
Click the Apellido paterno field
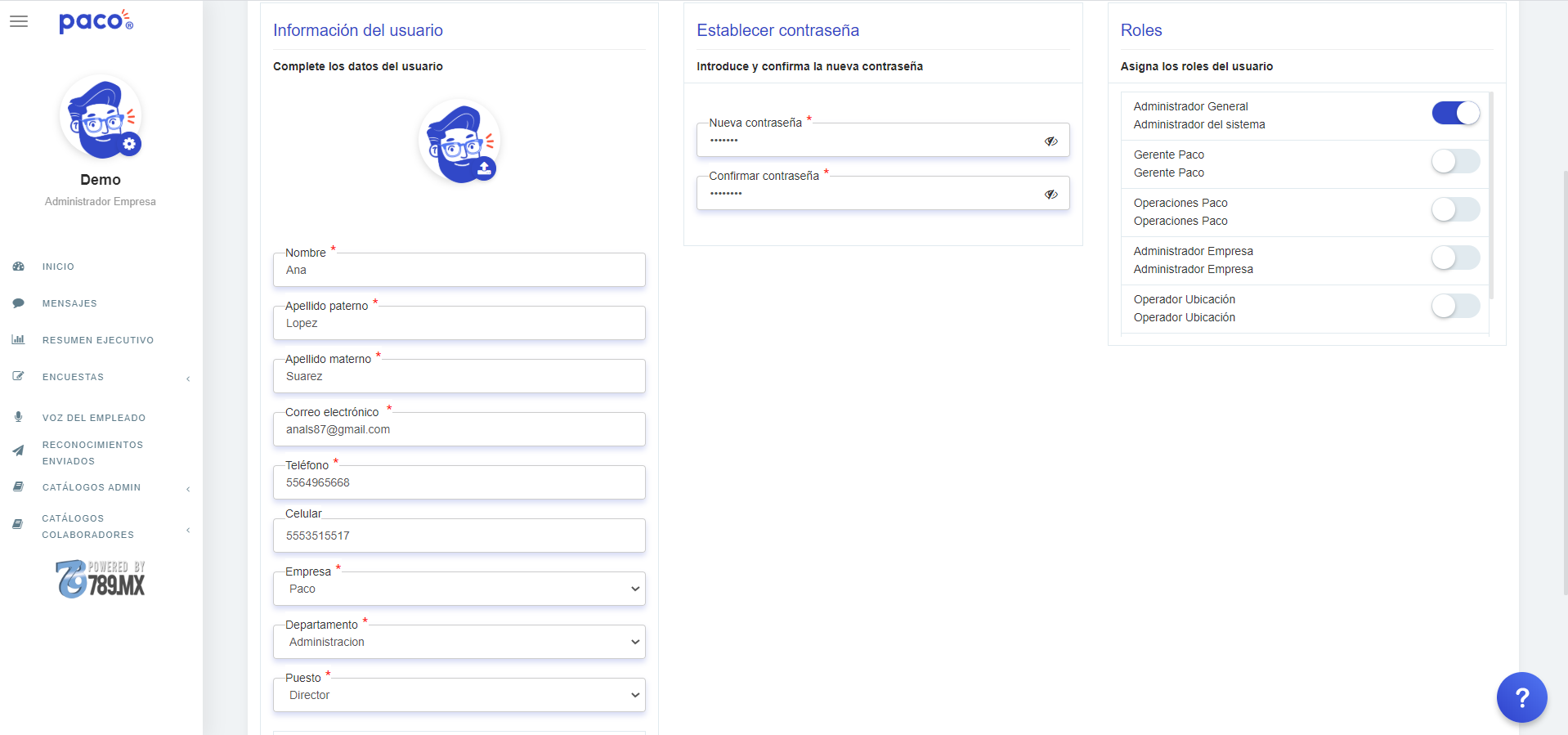point(459,323)
